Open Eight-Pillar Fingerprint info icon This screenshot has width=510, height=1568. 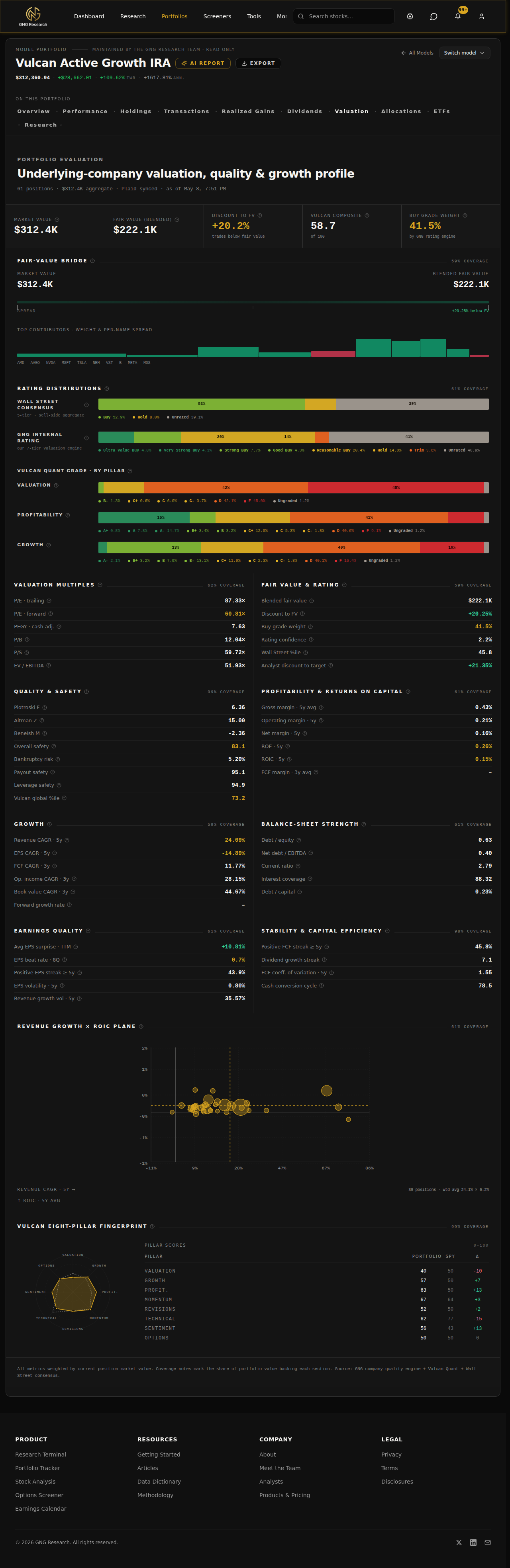[152, 1226]
